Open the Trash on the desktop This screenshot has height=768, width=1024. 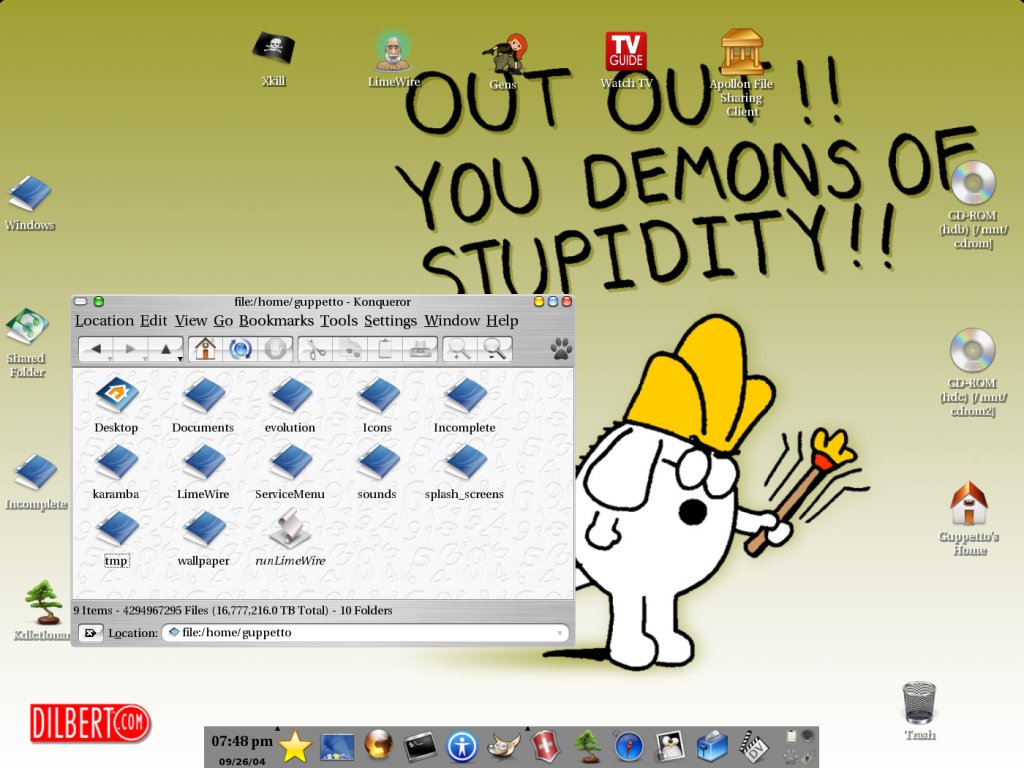(x=920, y=711)
